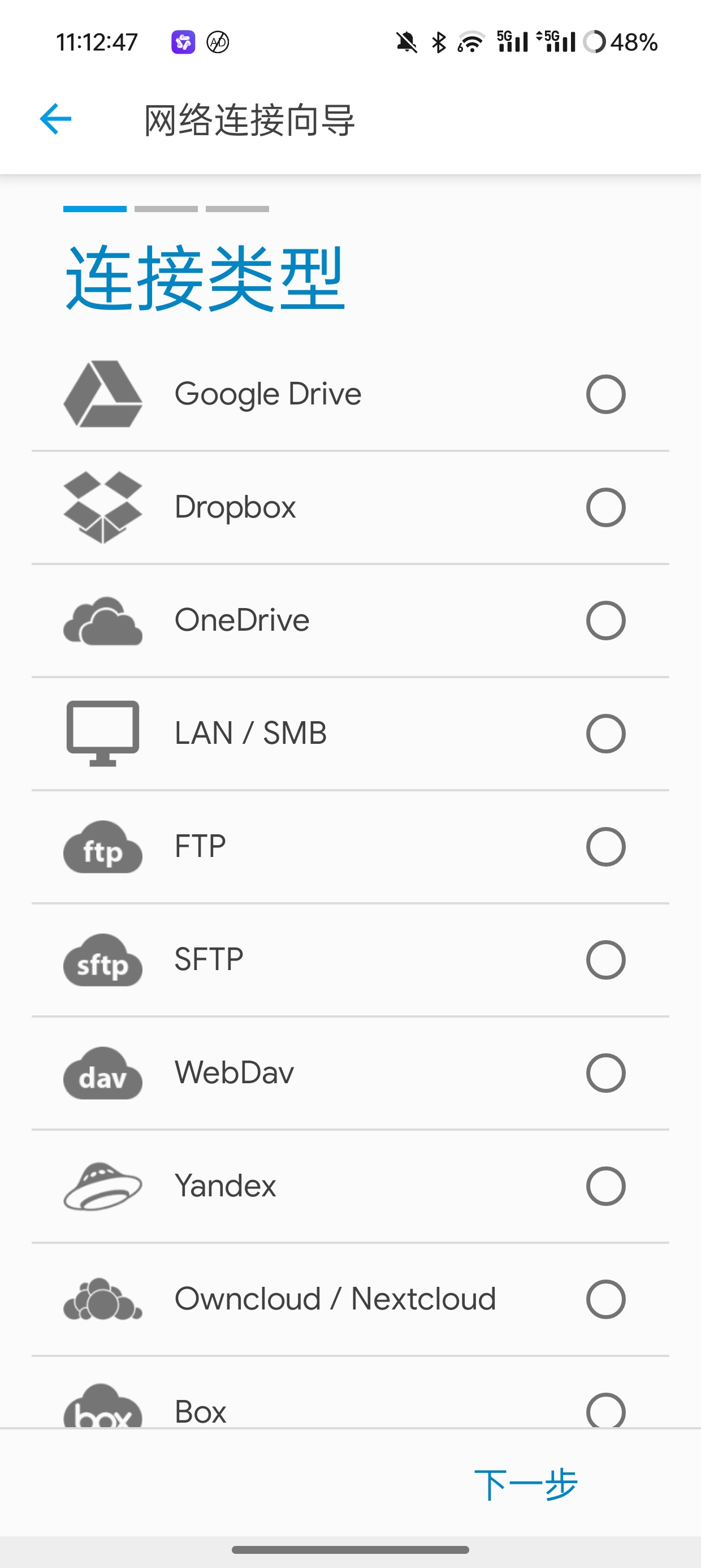
Task: Choose the WebDav radio button
Action: coord(605,1073)
